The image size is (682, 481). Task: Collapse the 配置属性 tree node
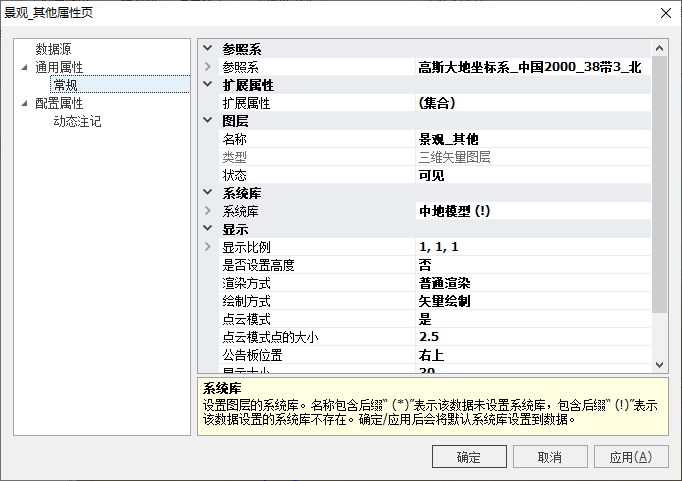(x=25, y=103)
